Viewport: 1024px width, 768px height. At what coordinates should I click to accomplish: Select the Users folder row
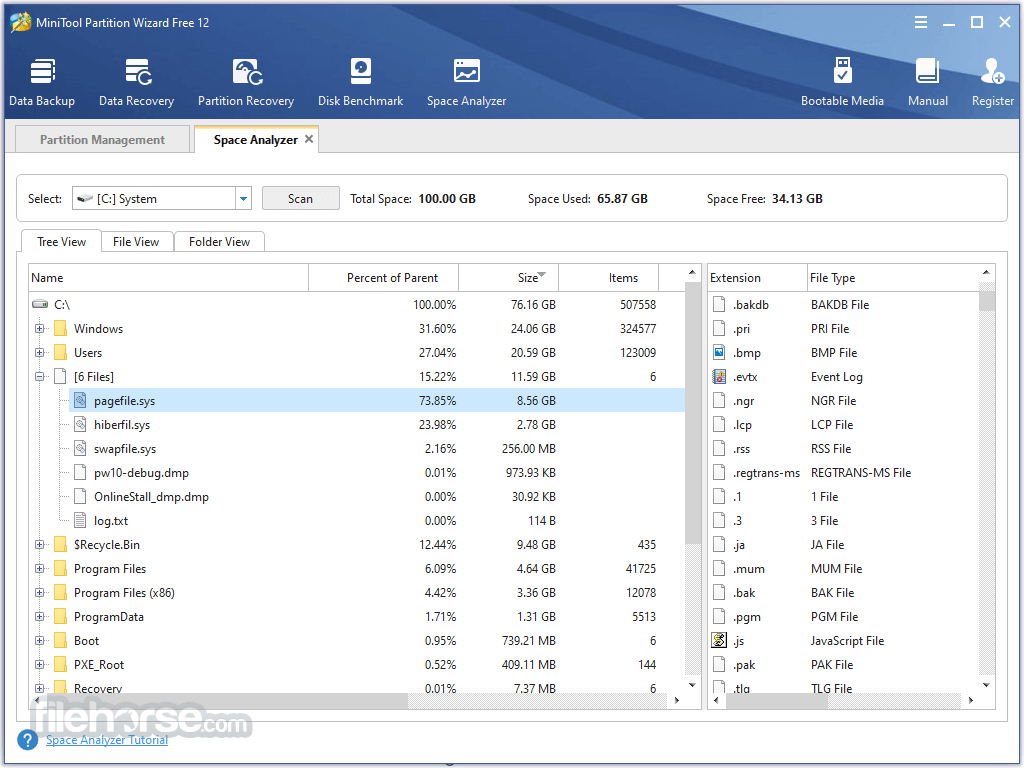click(x=358, y=353)
